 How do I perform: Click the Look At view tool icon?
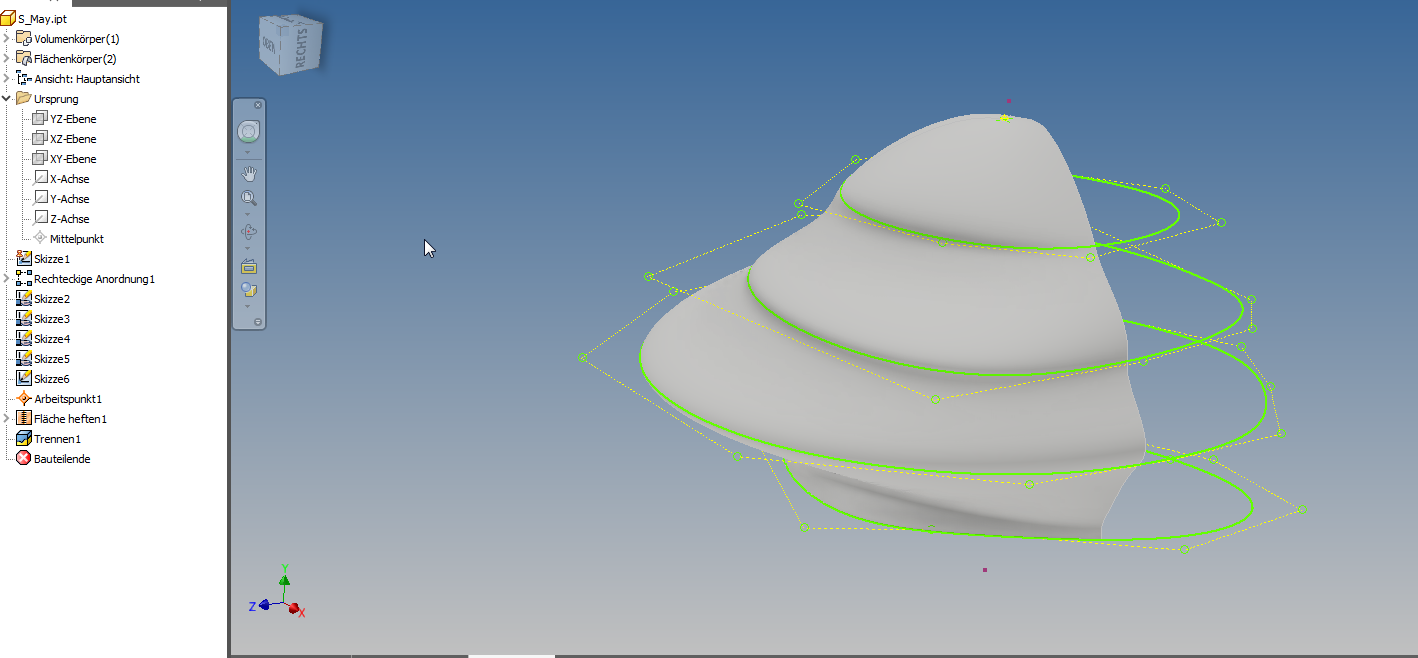pos(248,265)
